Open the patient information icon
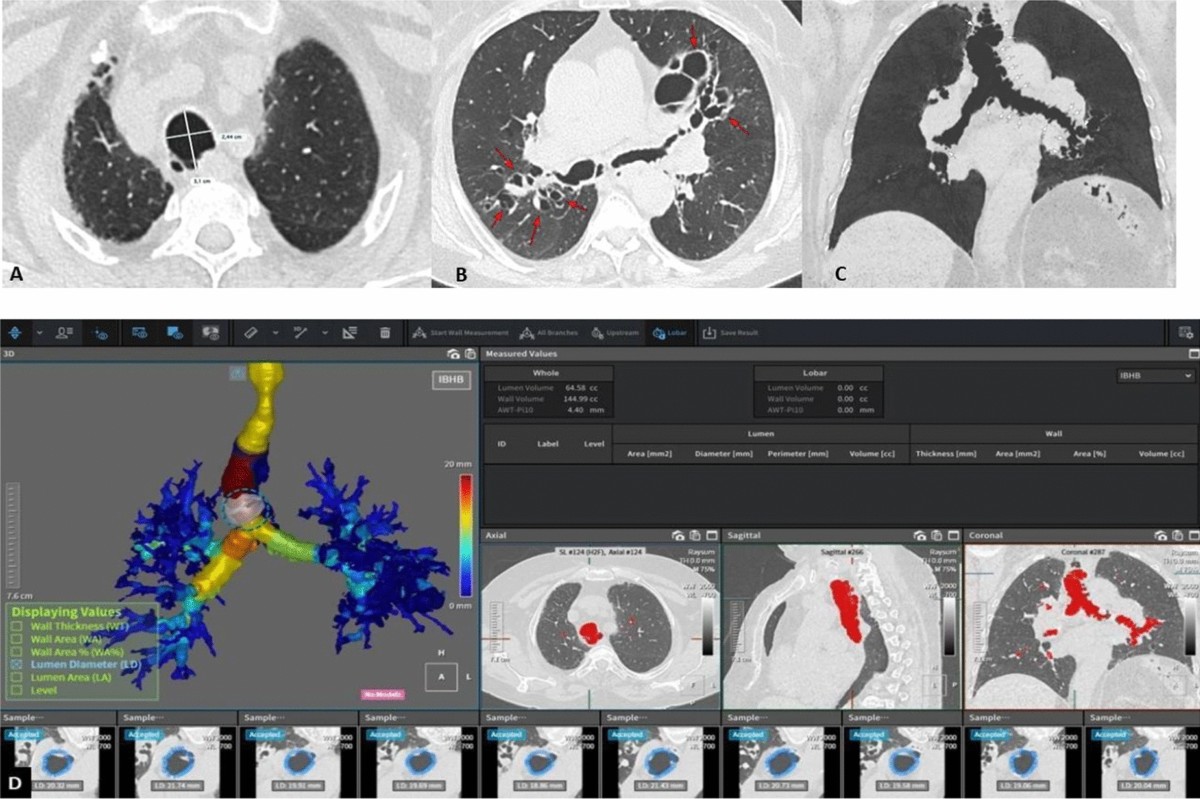1200x799 pixels. click(63, 332)
